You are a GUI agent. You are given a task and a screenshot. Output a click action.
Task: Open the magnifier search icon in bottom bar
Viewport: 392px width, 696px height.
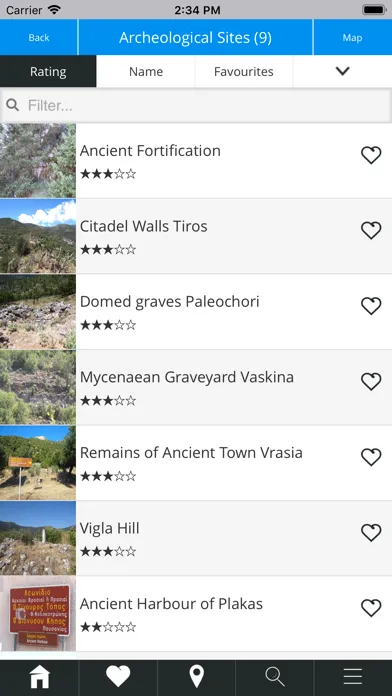click(275, 677)
